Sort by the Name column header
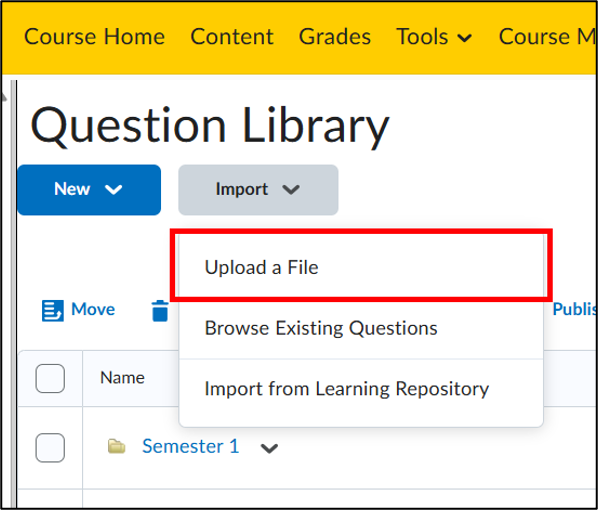 click(122, 378)
